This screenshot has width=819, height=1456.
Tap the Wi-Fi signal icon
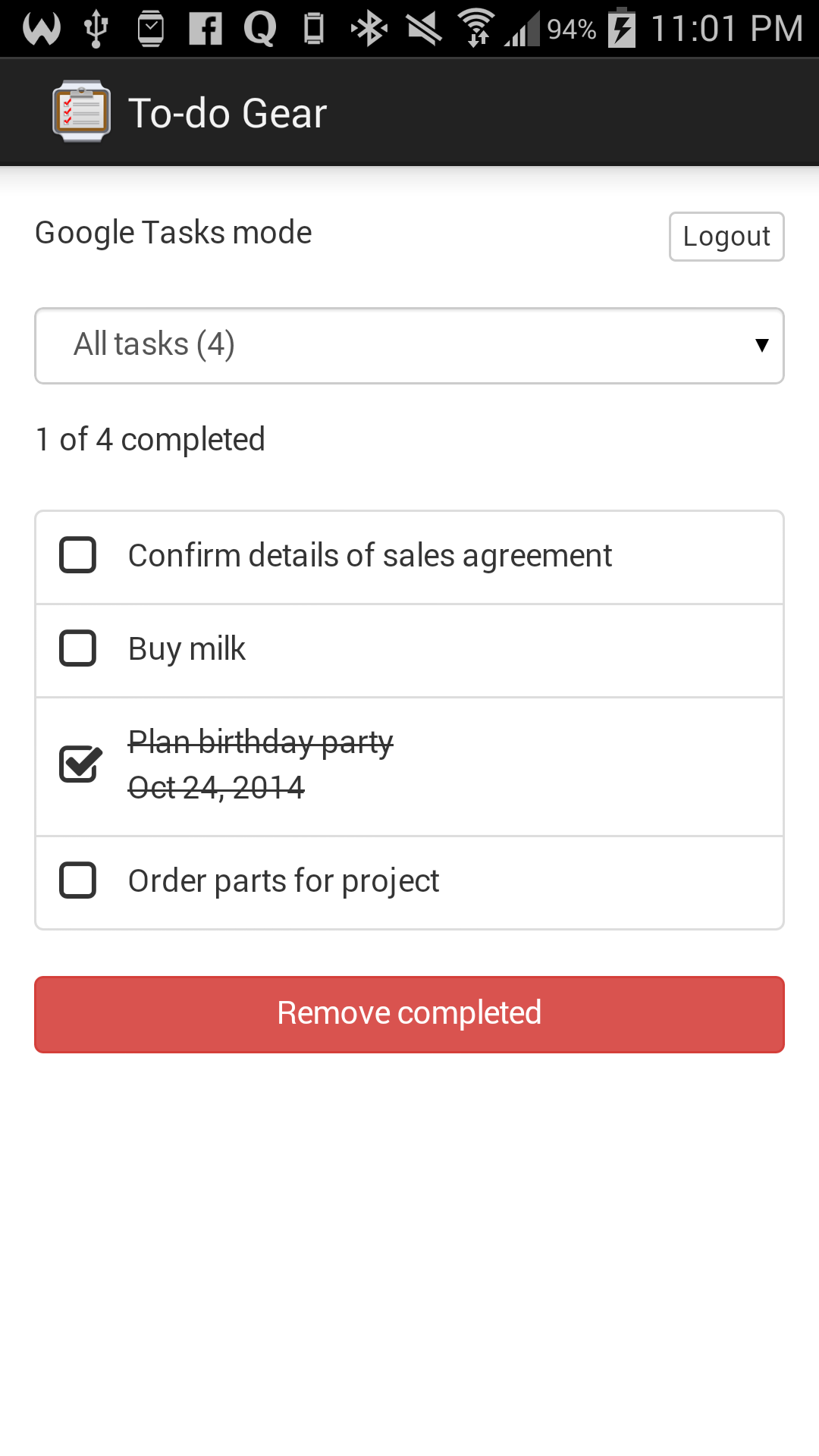pos(476,30)
